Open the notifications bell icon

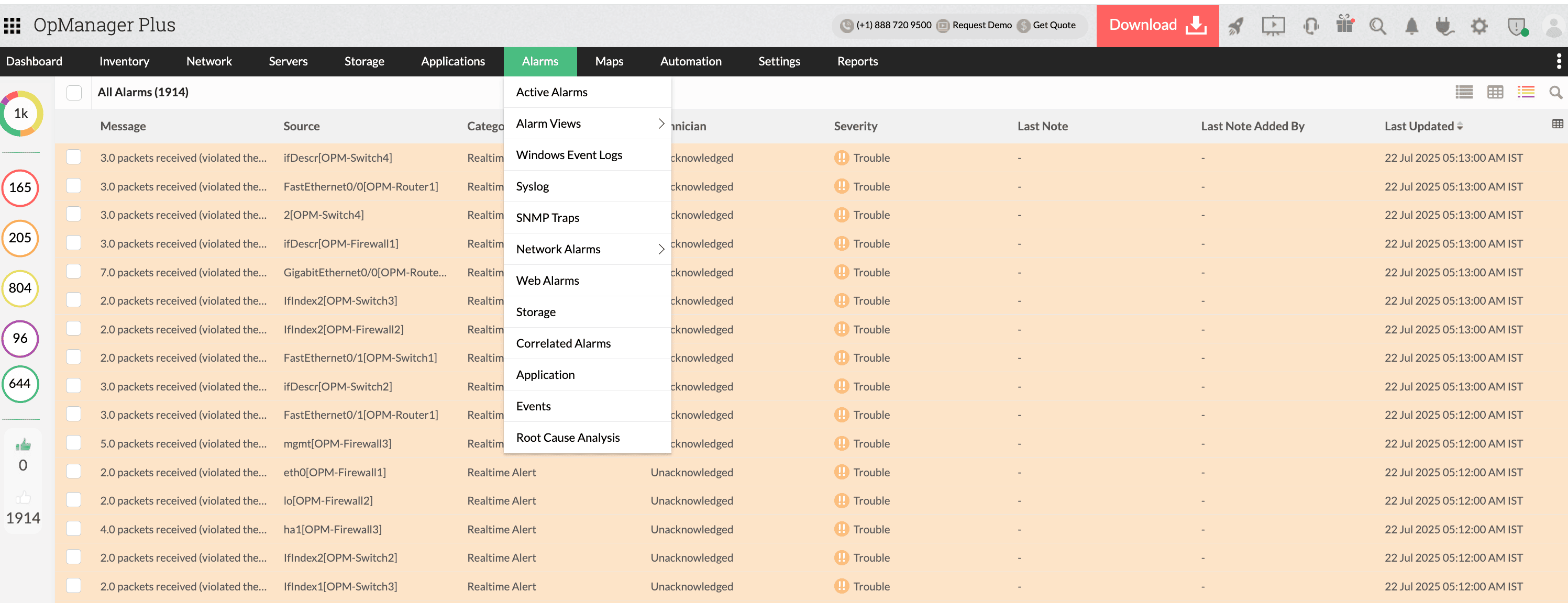point(1411,26)
